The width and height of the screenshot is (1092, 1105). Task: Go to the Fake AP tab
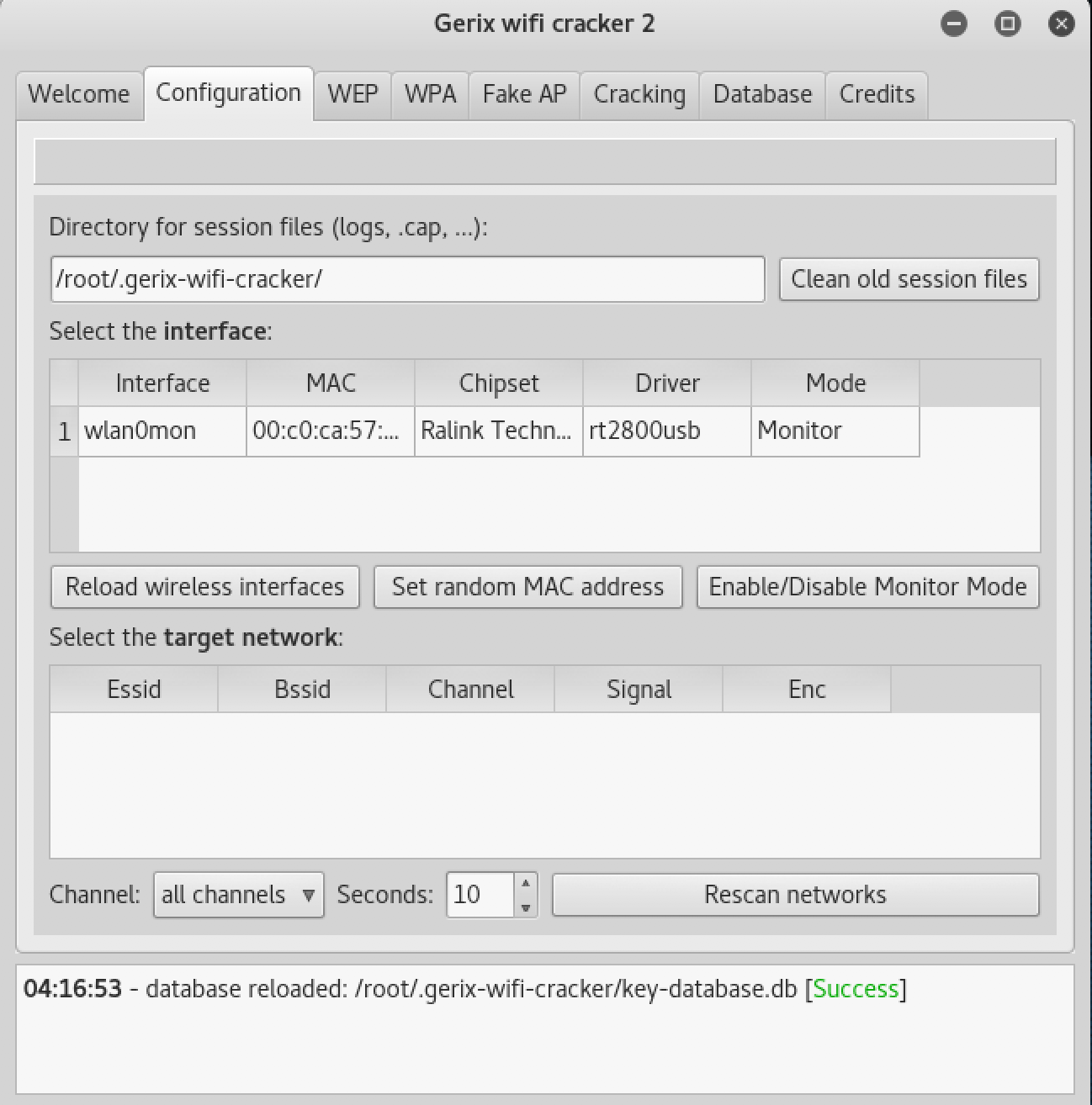point(523,94)
